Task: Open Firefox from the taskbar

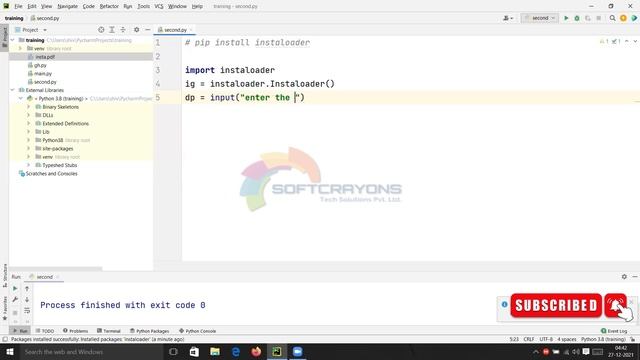Action: (256, 352)
